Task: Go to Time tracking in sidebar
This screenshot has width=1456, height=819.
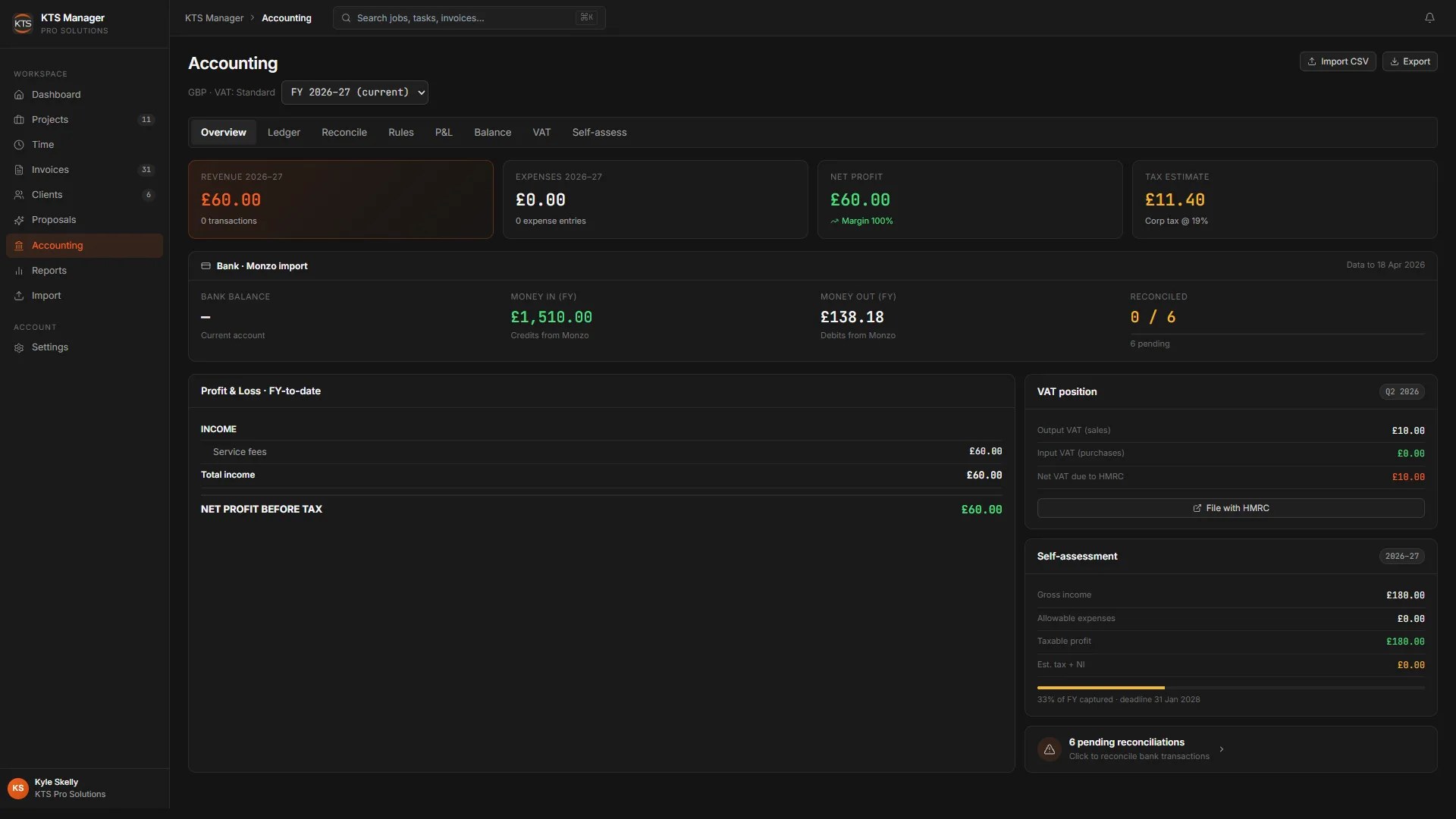Action: tap(84, 145)
